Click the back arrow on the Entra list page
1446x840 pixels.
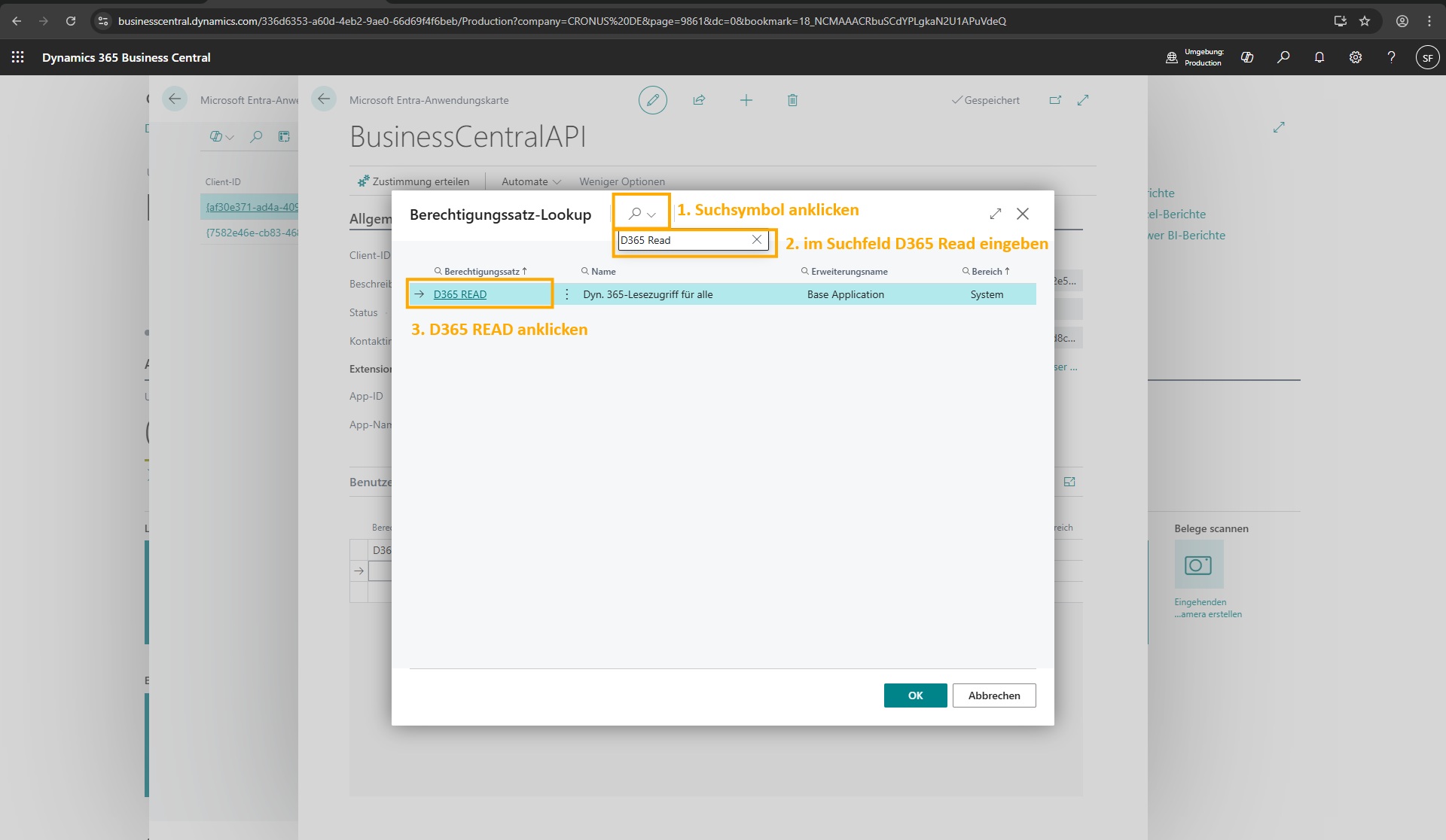[175, 99]
